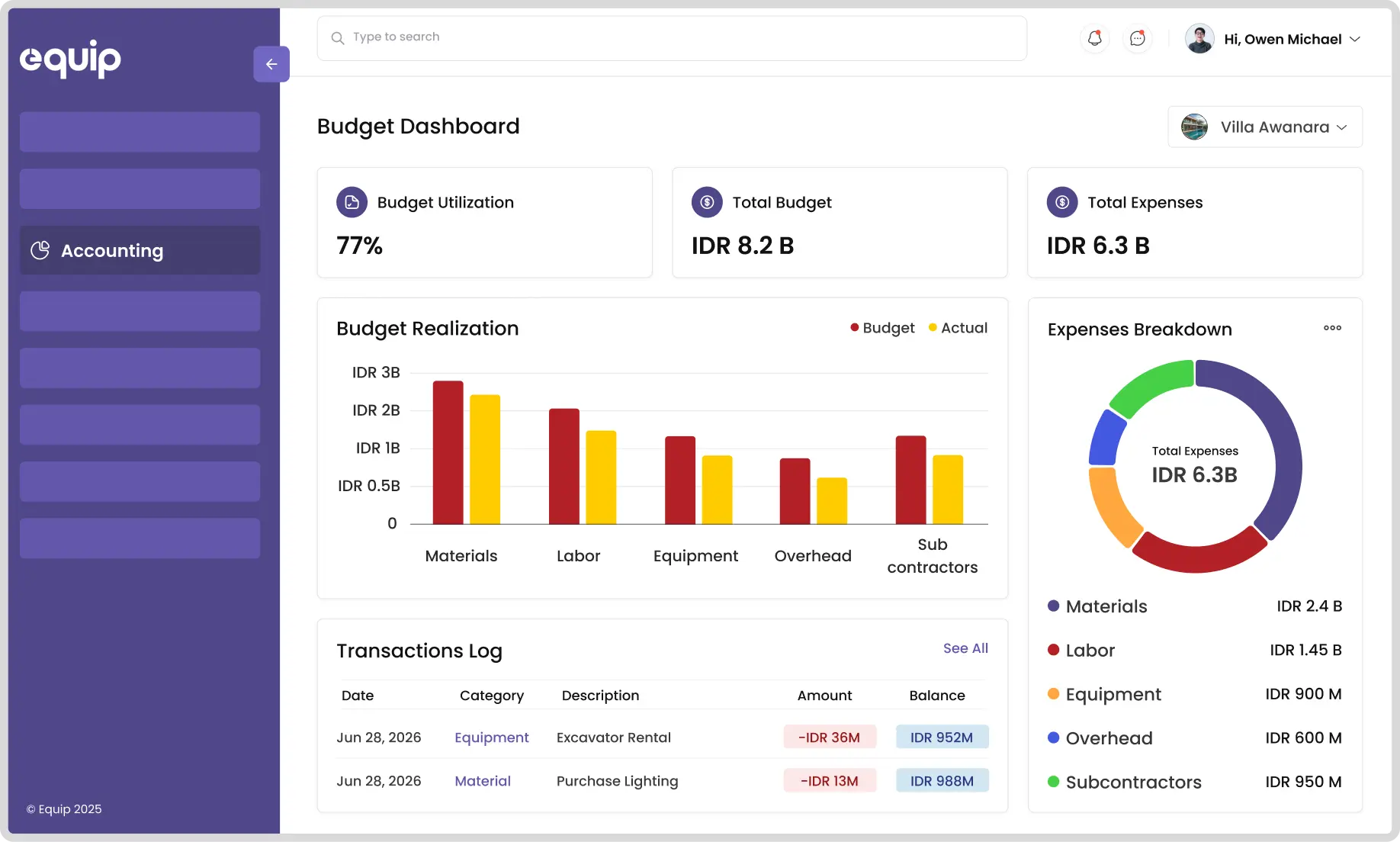The width and height of the screenshot is (1400, 842).
Task: Click Owen Michael's profile avatar
Action: (x=1199, y=39)
